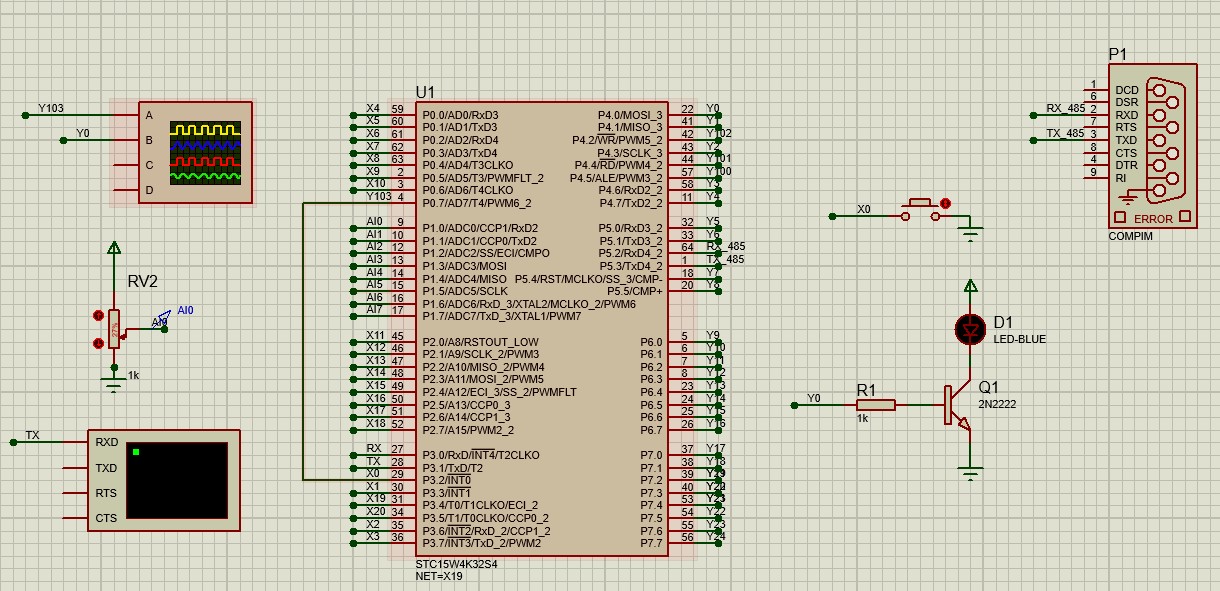This screenshot has width=1220, height=591.
Task: Click the STC15W4K32S4 part label
Action: (456, 564)
